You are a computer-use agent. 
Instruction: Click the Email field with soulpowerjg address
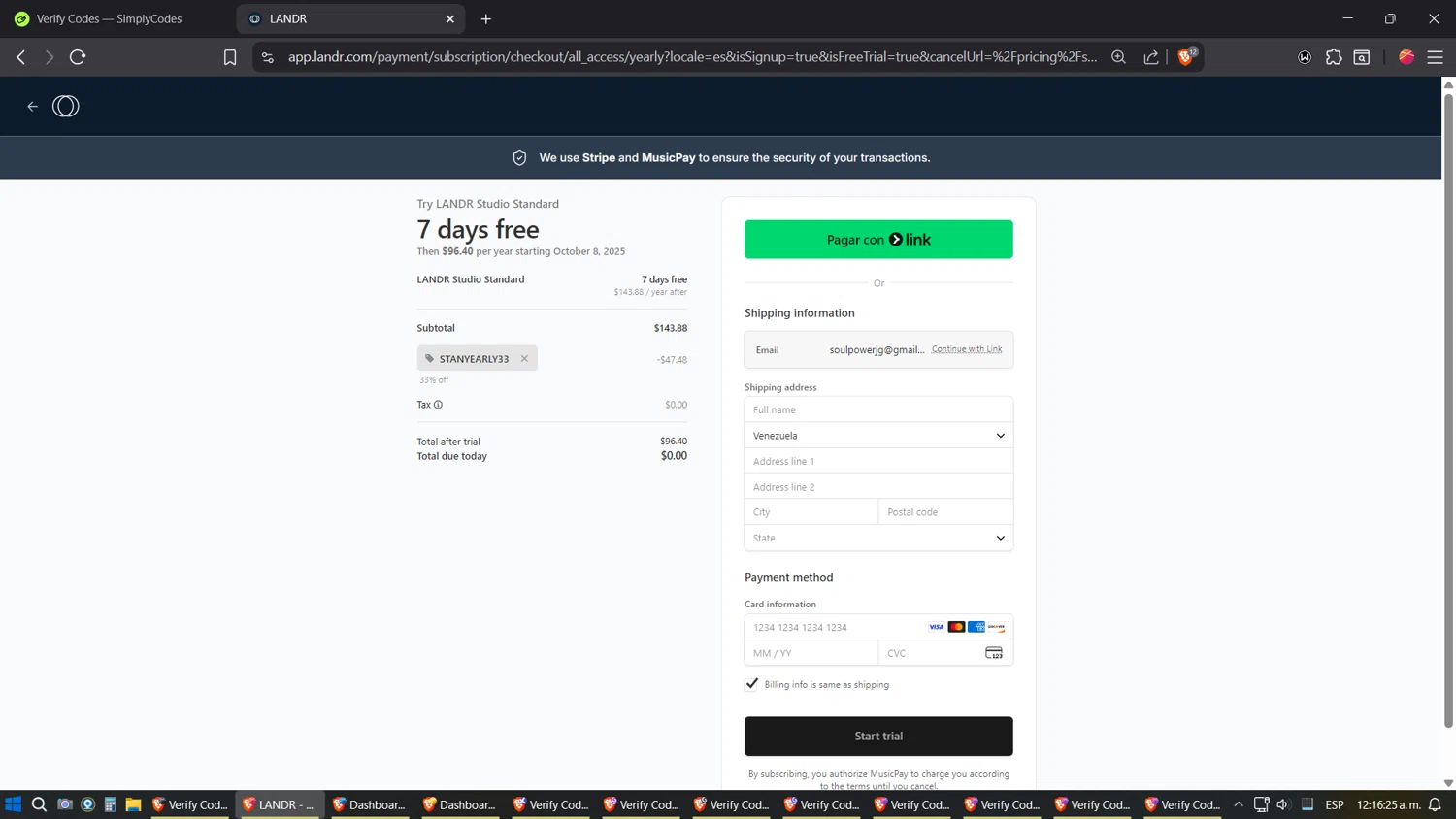tap(878, 350)
